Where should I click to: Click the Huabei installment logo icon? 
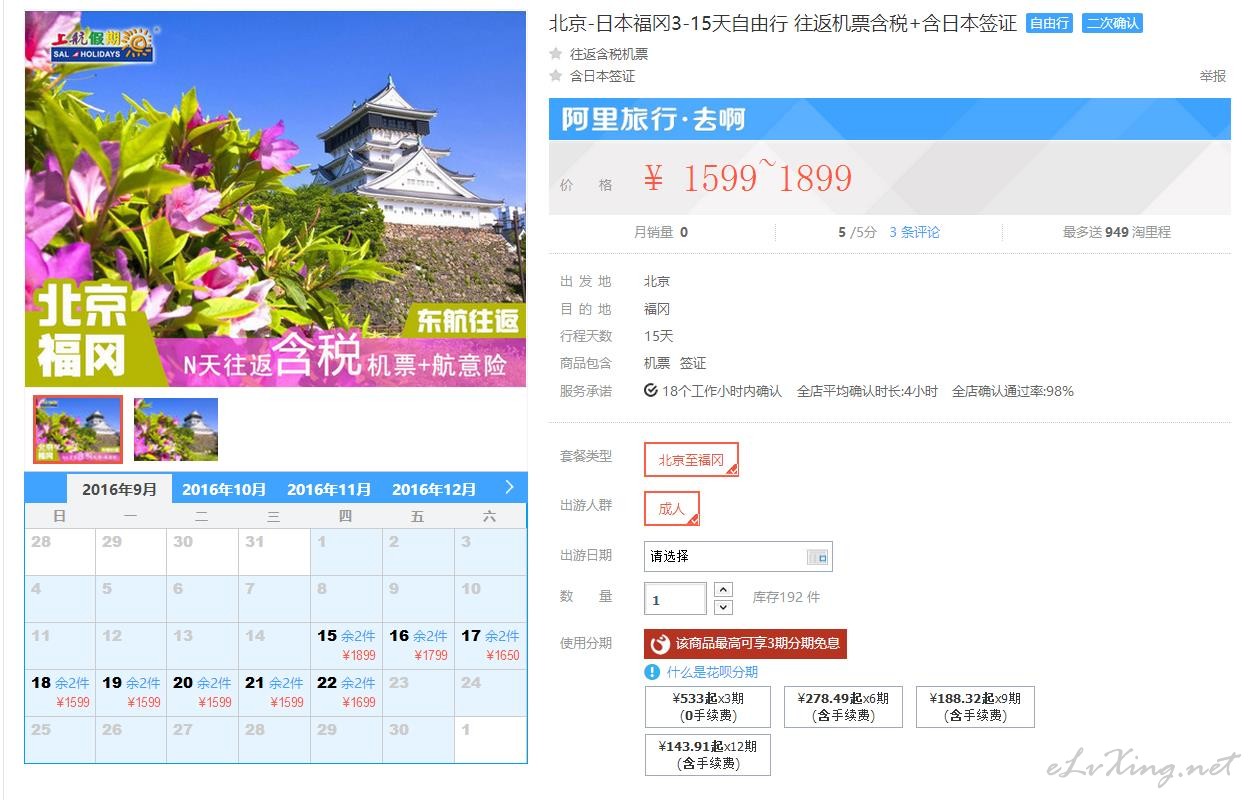660,644
